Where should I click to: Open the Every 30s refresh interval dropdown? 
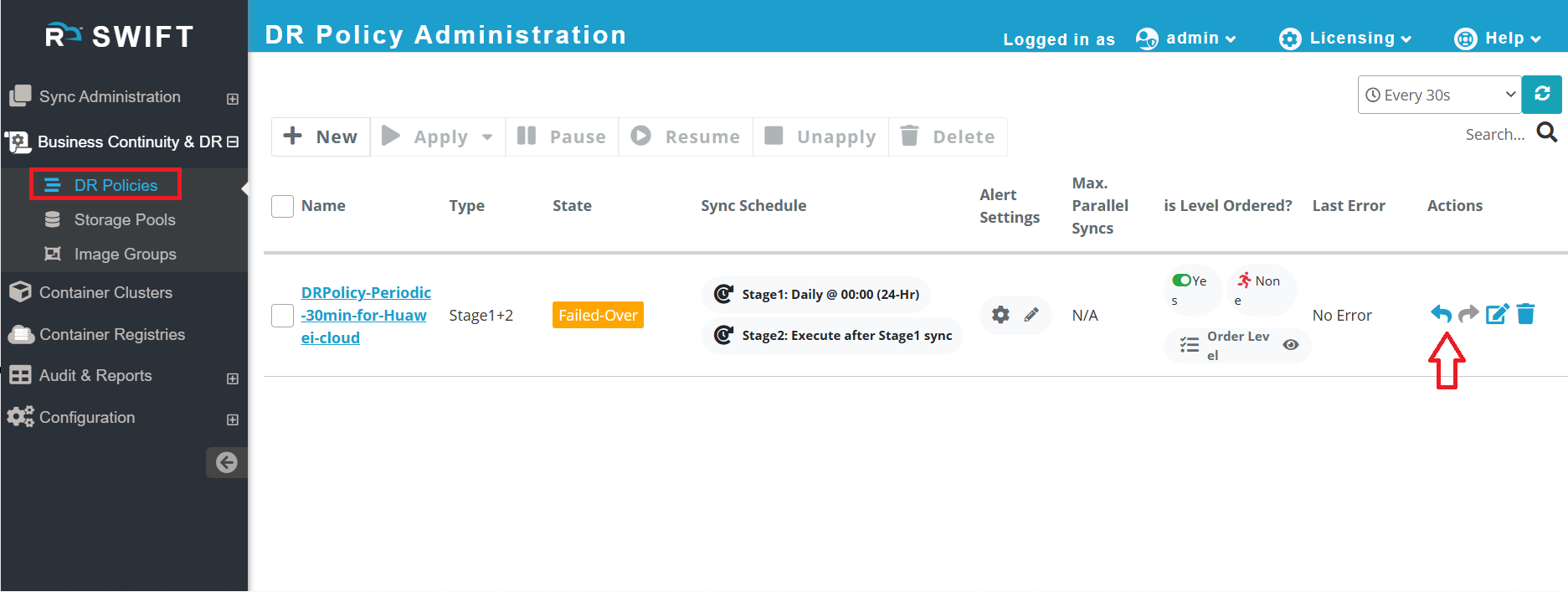coord(1439,95)
